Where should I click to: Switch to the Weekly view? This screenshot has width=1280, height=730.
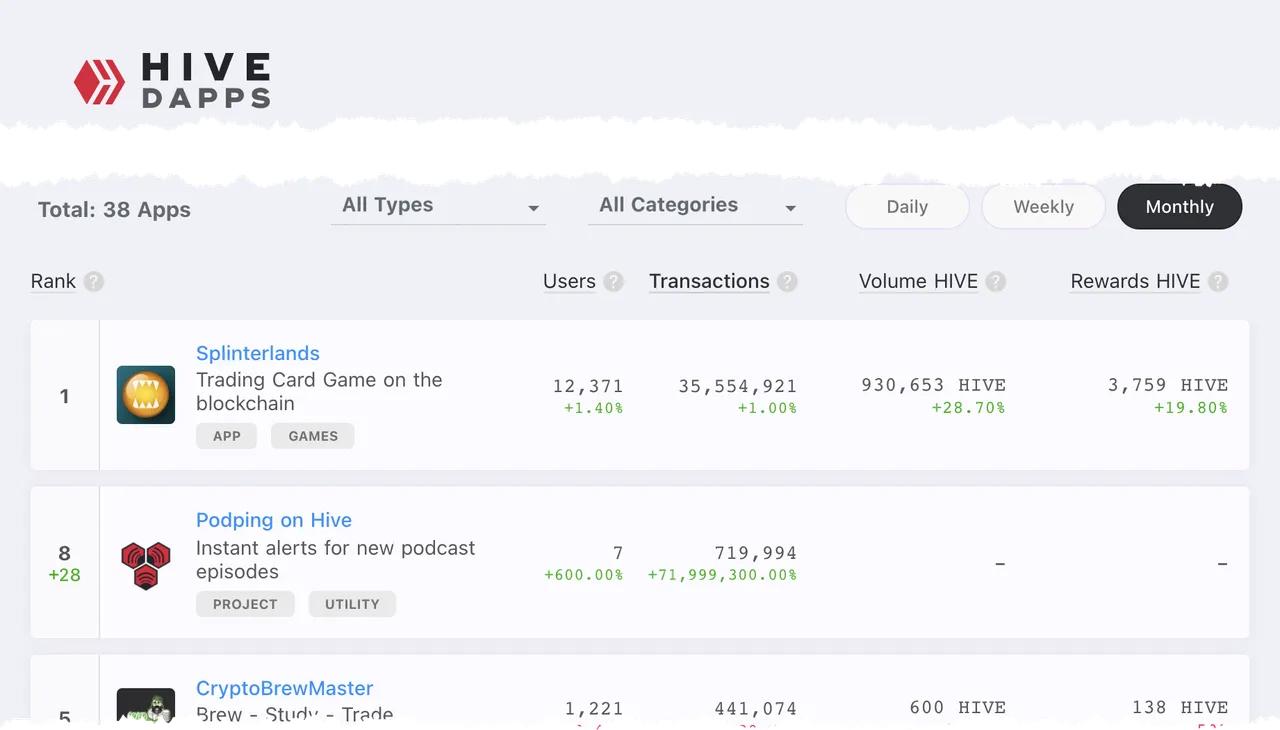point(1043,207)
